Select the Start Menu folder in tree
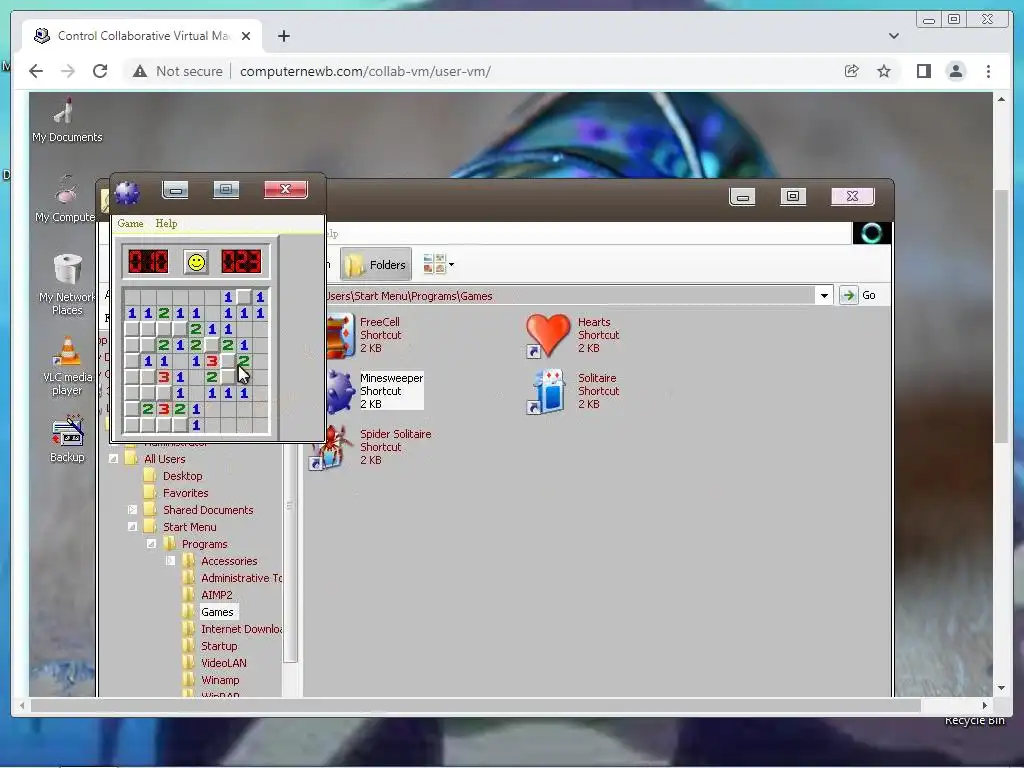1024x768 pixels. coord(189,527)
